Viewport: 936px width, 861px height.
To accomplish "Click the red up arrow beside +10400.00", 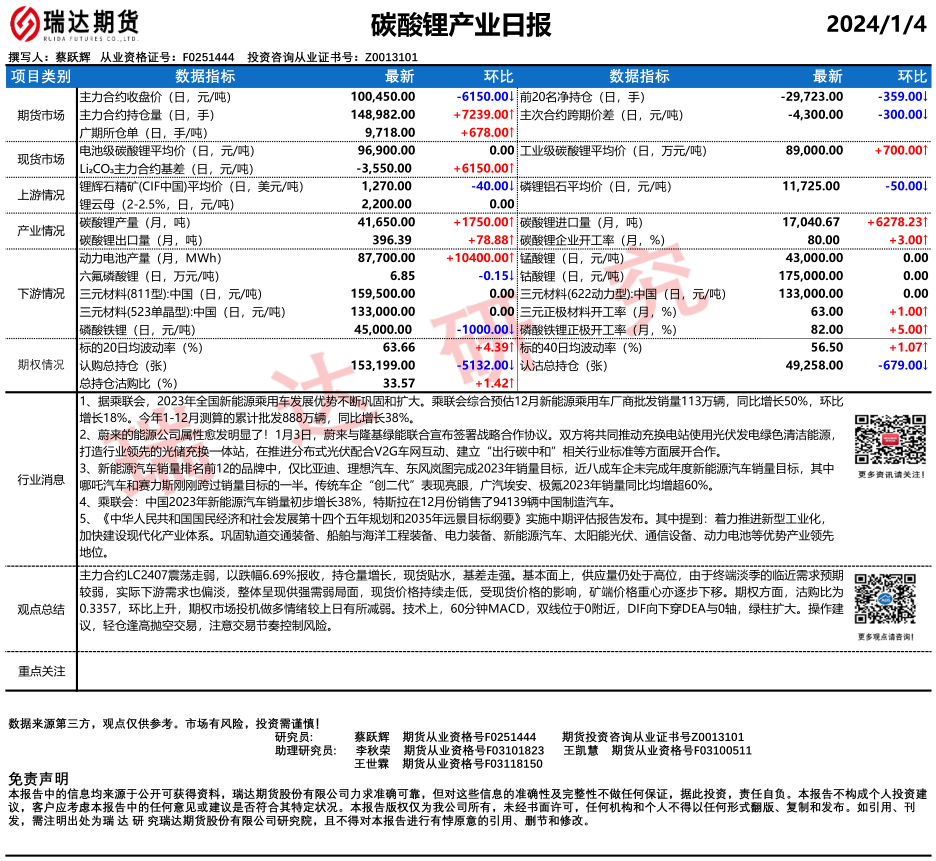I will (x=512, y=258).
